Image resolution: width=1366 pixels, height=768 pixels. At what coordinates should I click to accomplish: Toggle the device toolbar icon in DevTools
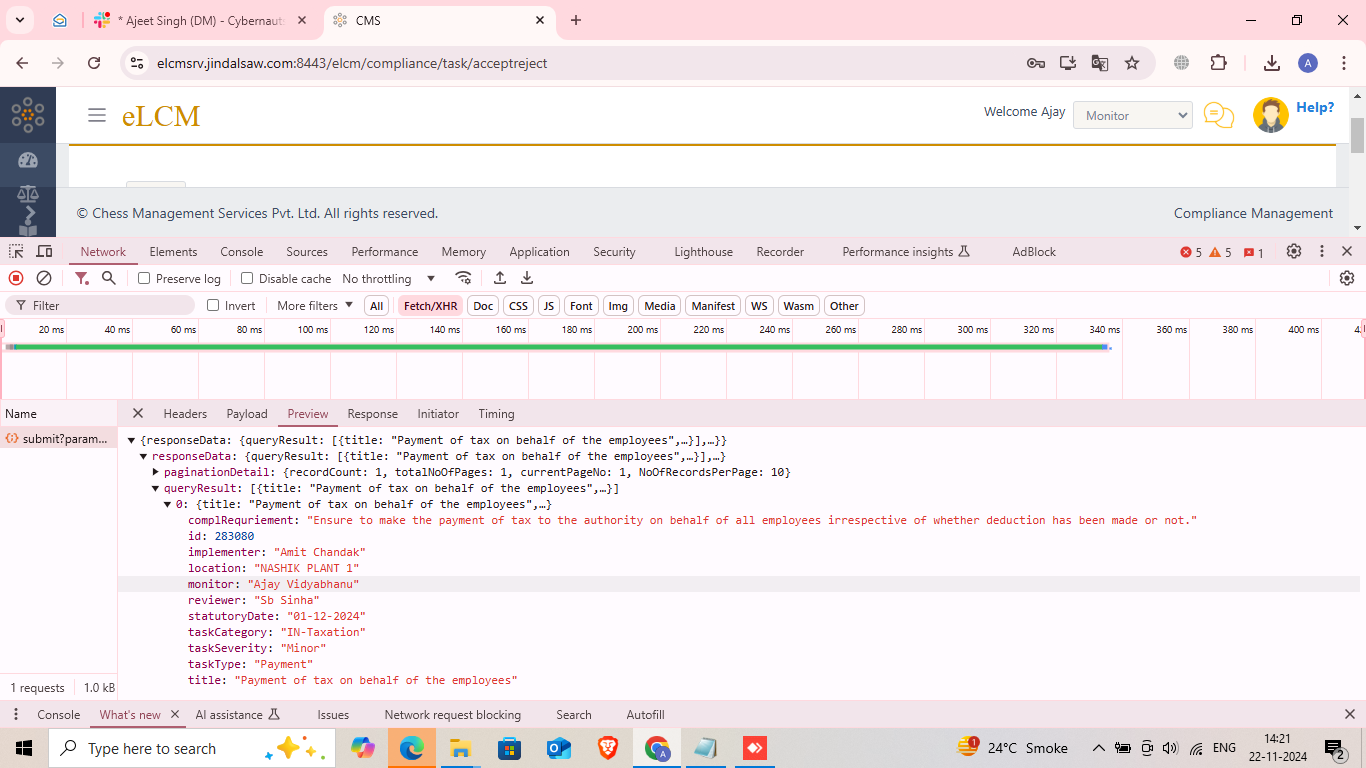click(44, 252)
